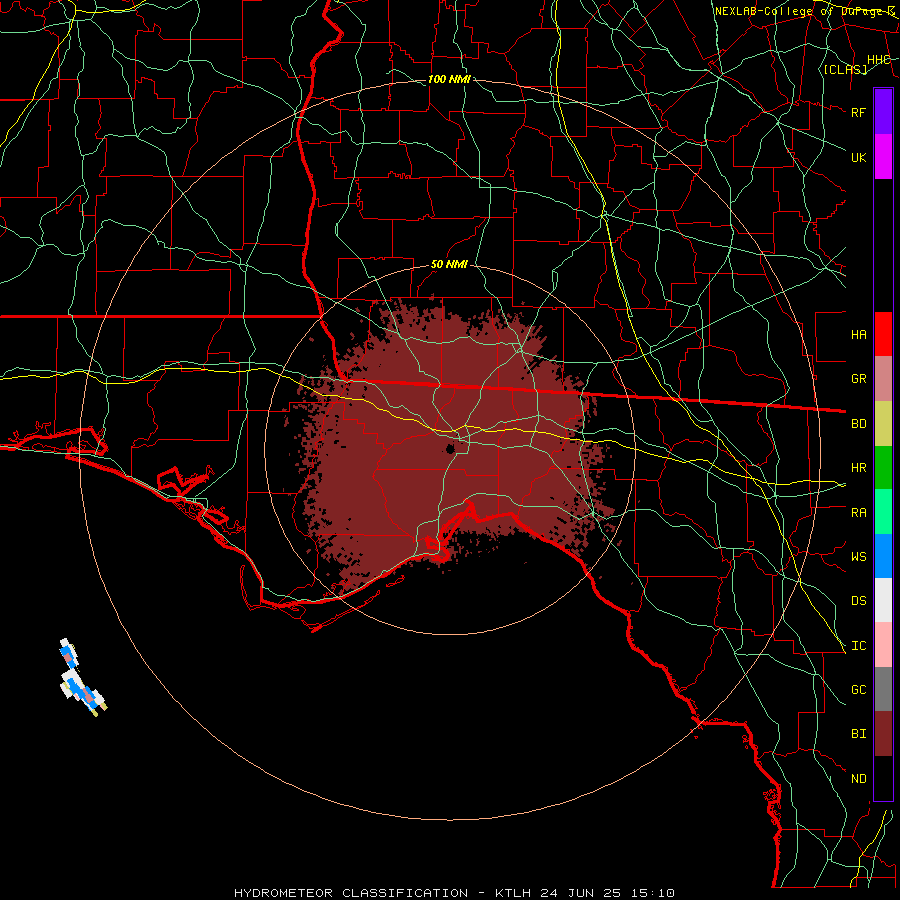Click the WS legend label
Screen dimensions: 900x900
click(x=858, y=557)
